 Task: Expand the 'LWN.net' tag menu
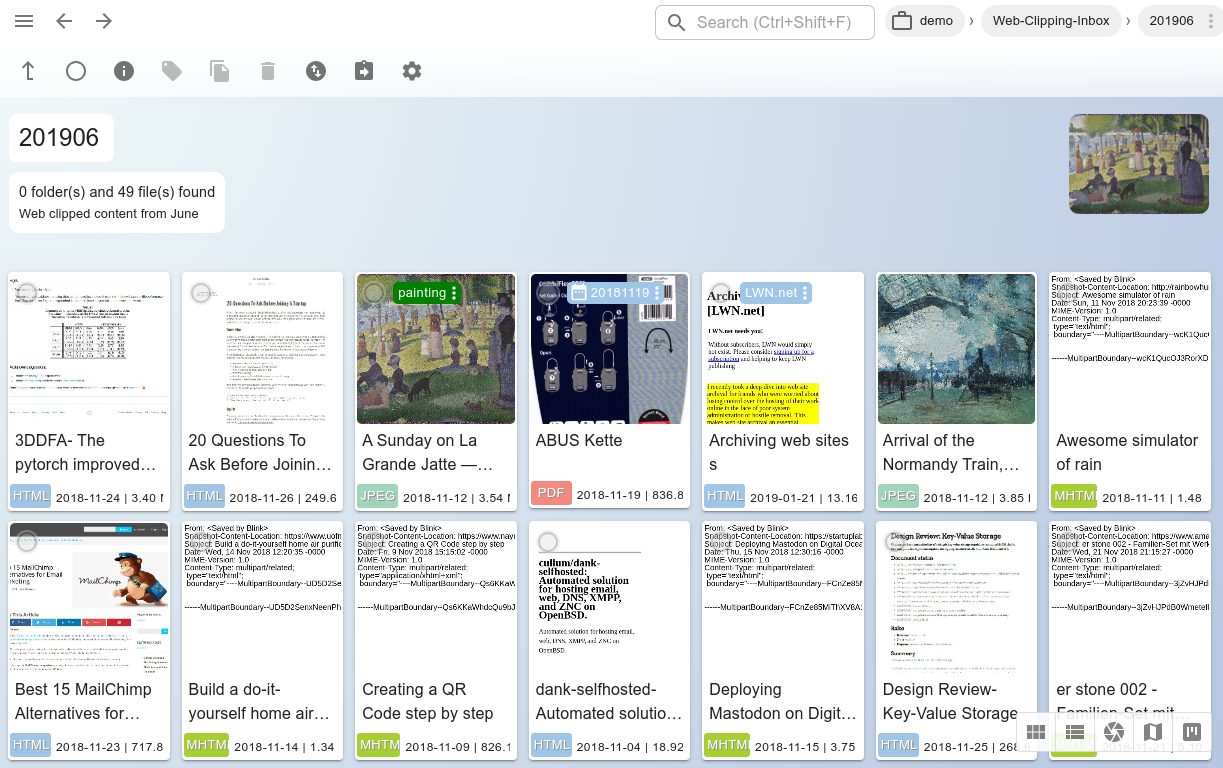(806, 293)
